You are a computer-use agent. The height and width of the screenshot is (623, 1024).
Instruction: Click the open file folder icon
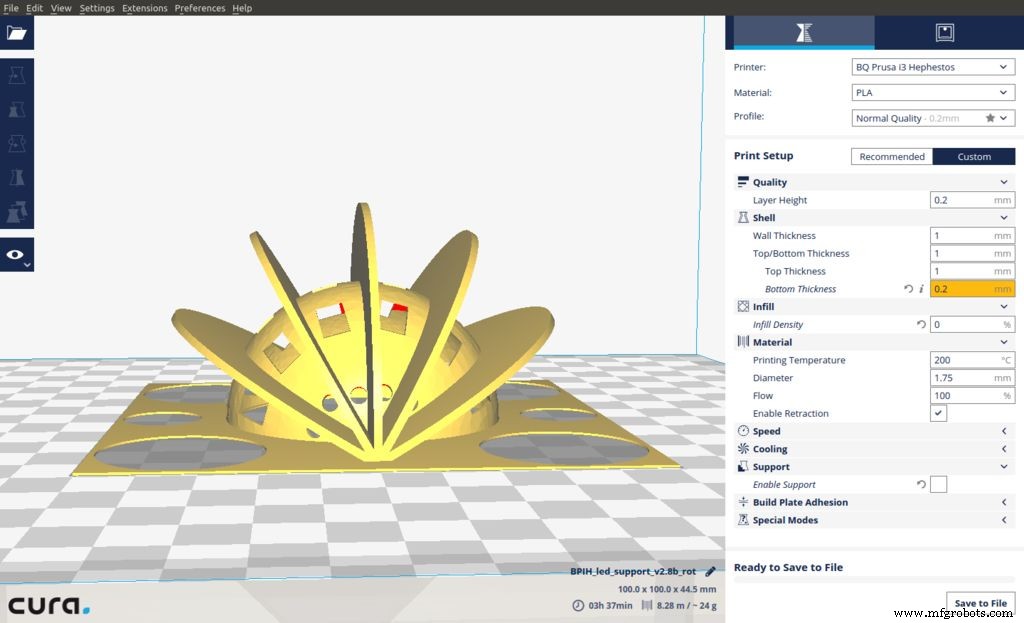click(x=16, y=33)
